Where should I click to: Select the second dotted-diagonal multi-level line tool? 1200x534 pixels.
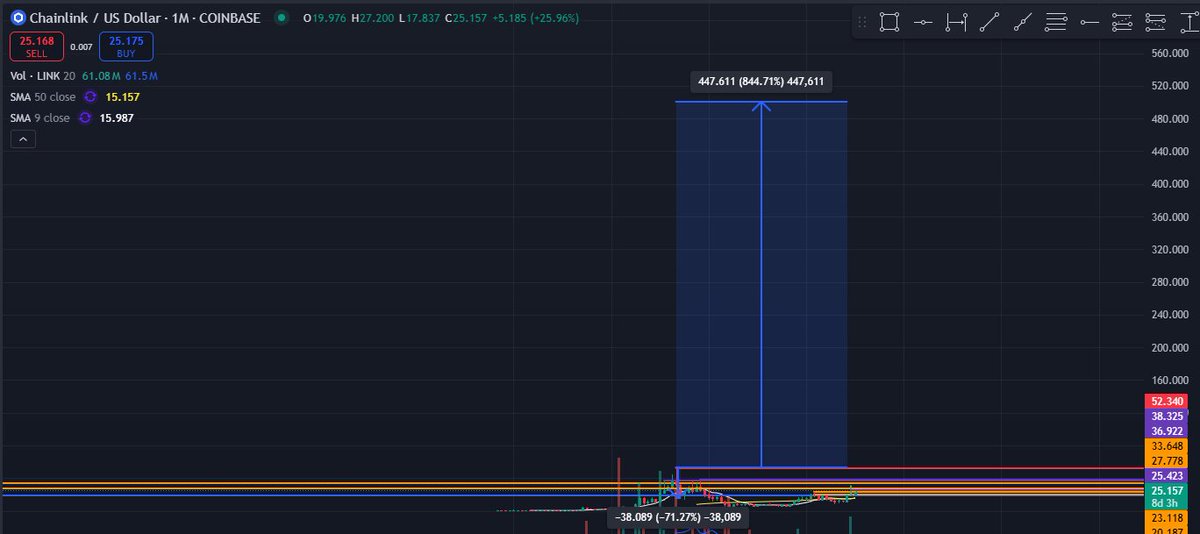1155,22
